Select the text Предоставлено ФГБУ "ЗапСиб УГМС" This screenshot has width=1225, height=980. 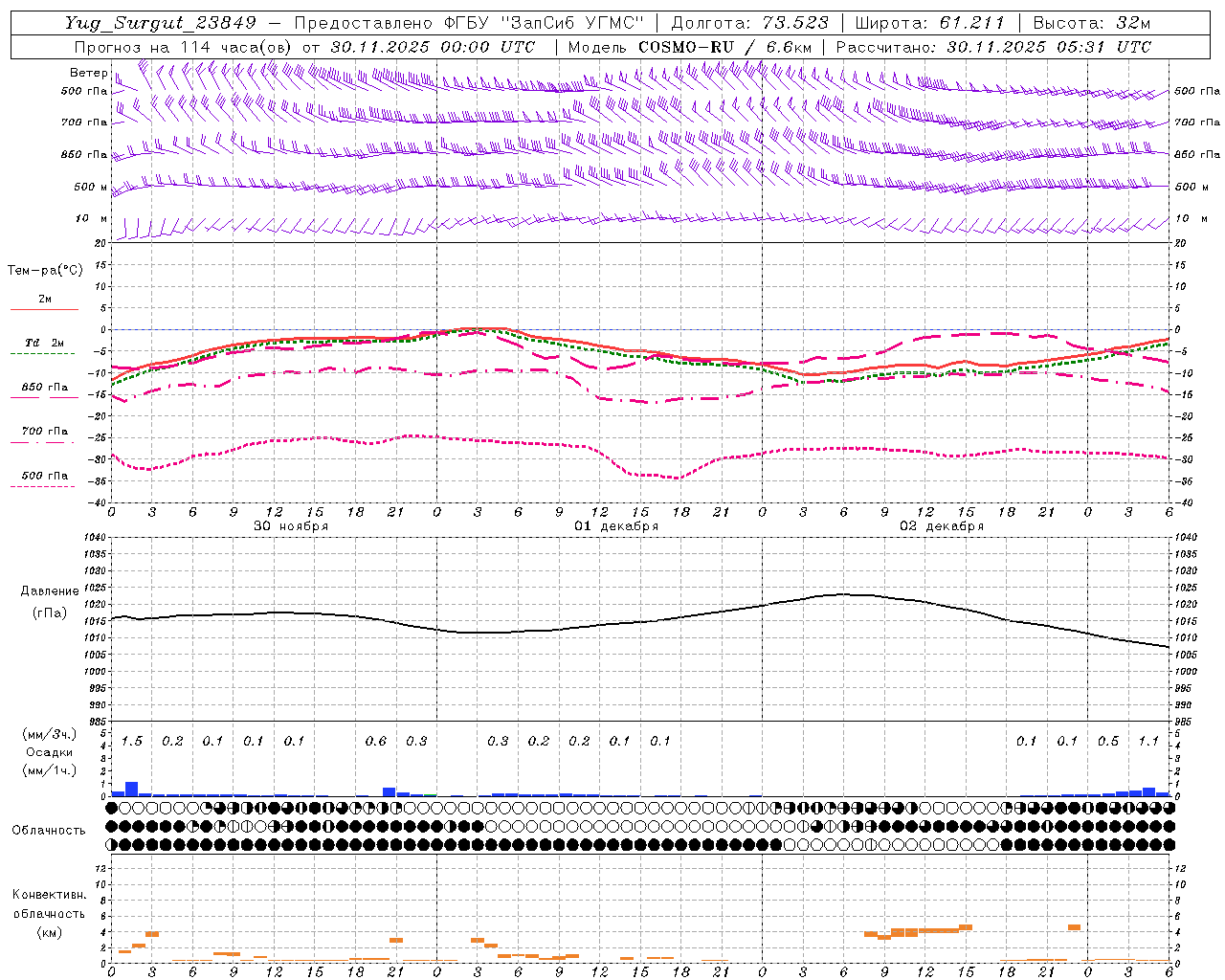point(469,23)
